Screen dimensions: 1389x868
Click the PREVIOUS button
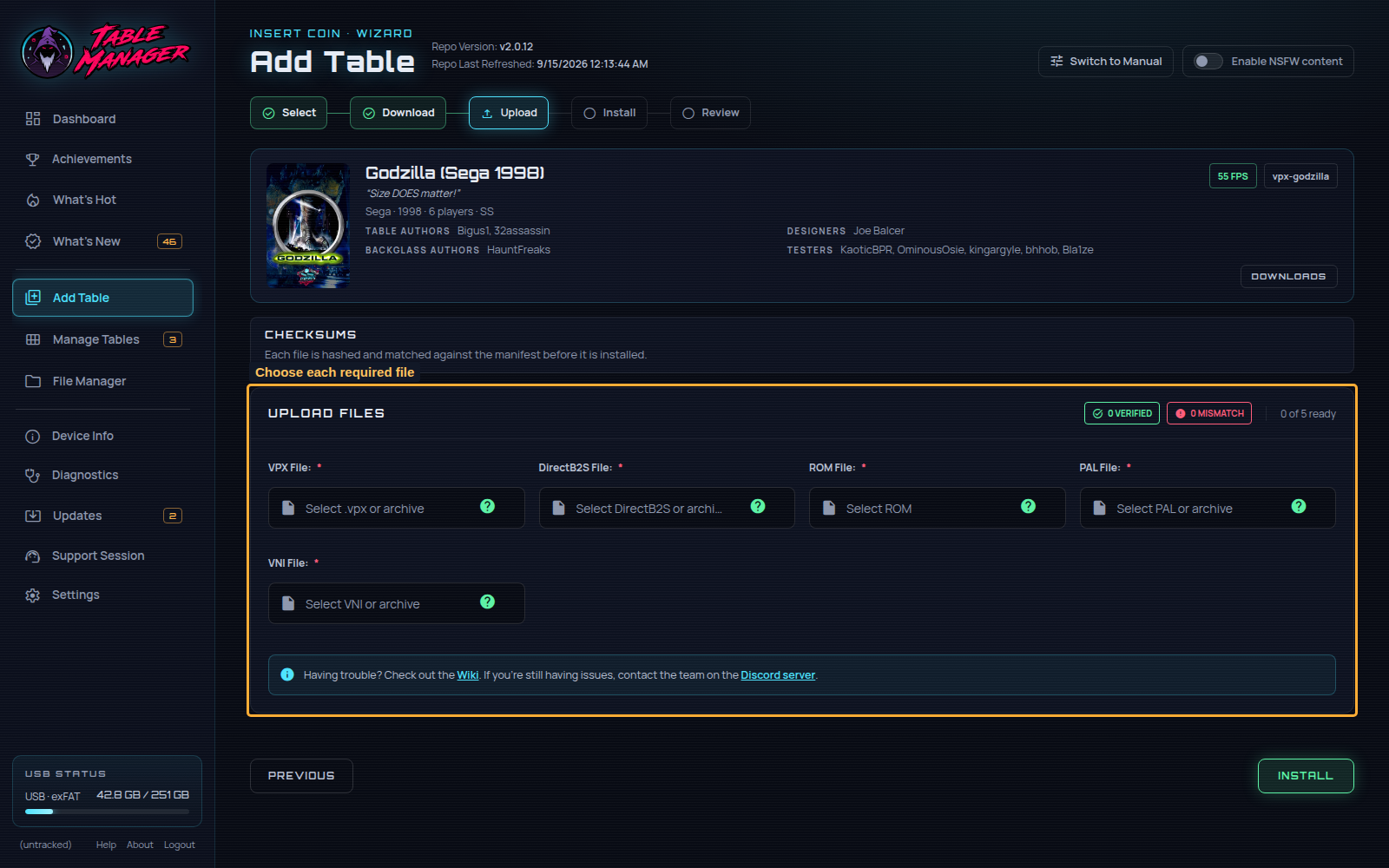point(301,776)
